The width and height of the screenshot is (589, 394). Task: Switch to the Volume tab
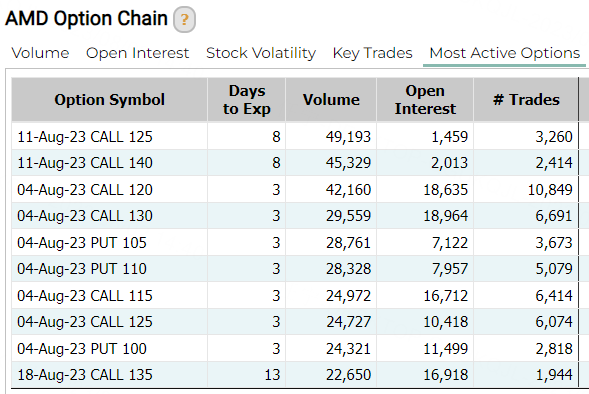coord(40,53)
